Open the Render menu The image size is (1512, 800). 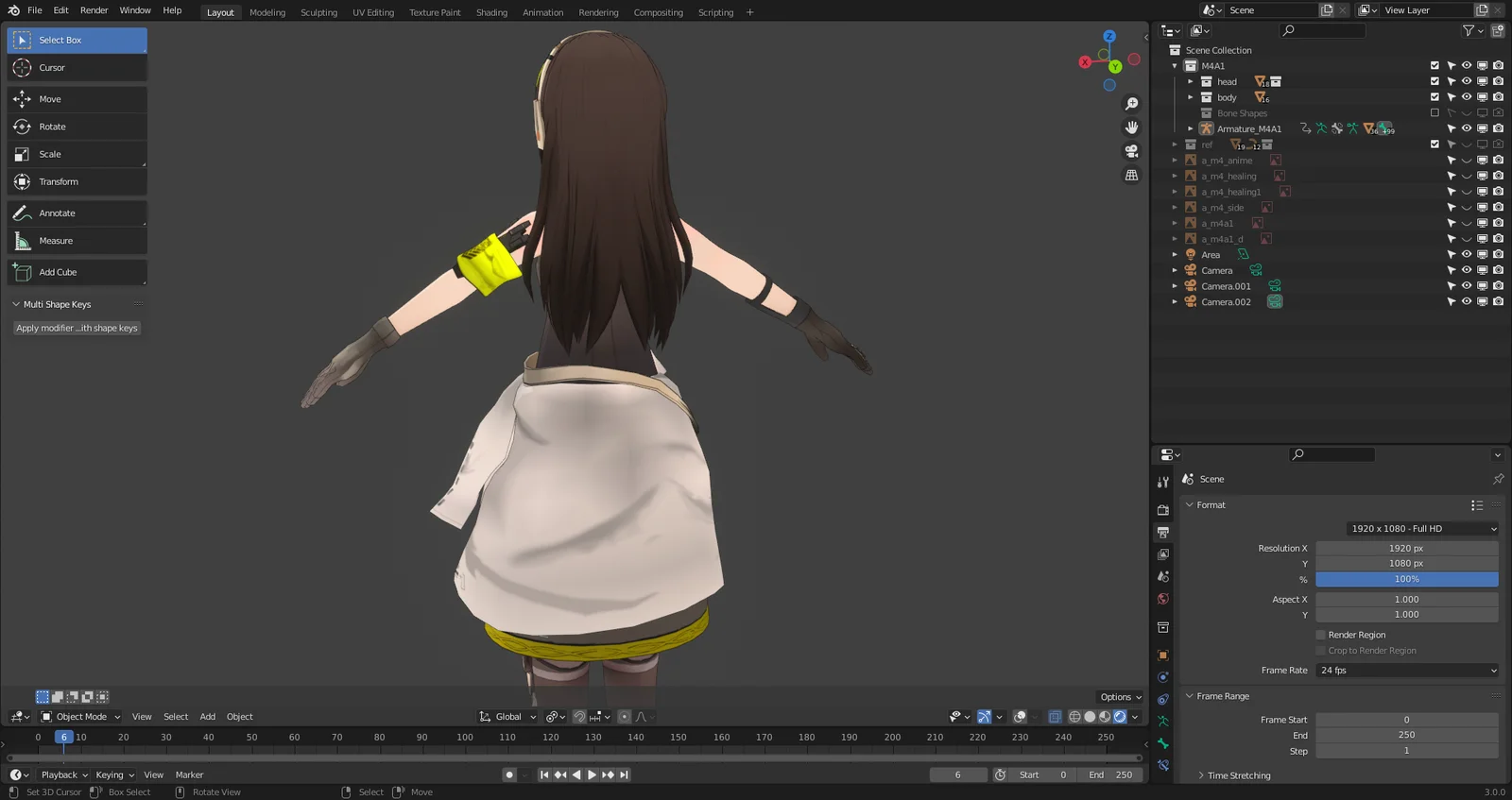click(x=94, y=10)
